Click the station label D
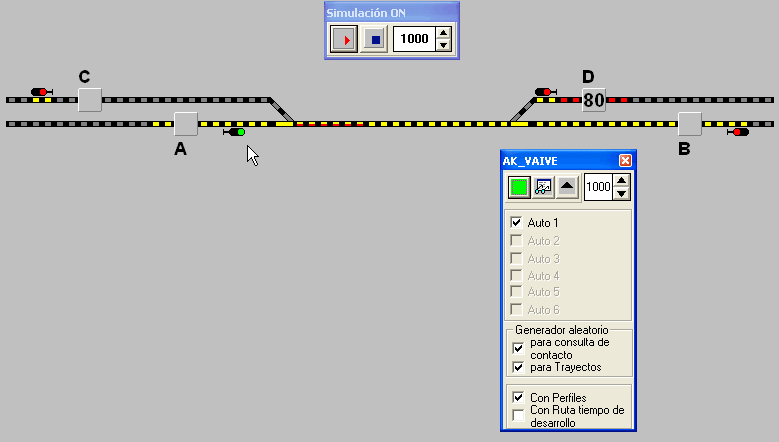Image resolution: width=779 pixels, height=442 pixels. 588,76
